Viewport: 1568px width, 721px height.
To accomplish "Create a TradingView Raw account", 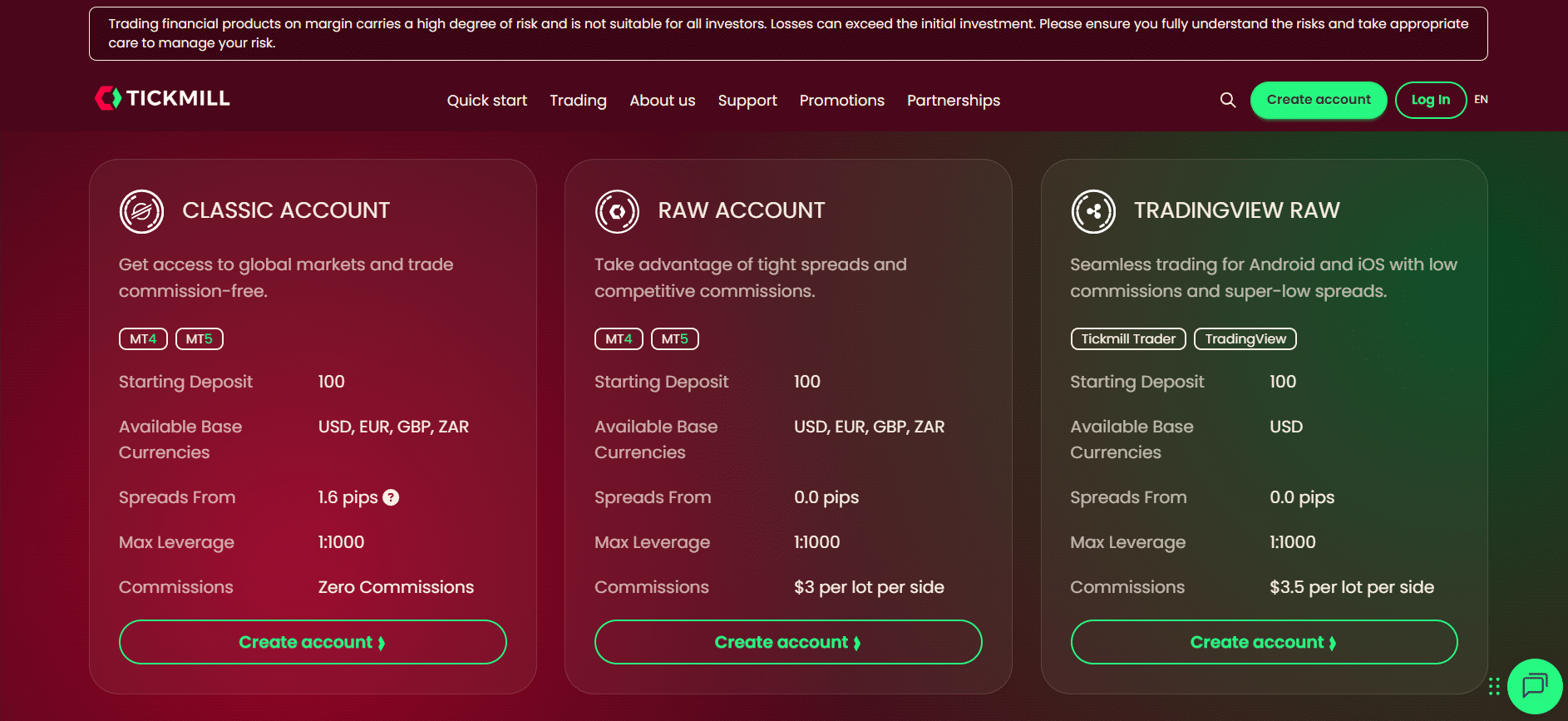I will point(1263,642).
